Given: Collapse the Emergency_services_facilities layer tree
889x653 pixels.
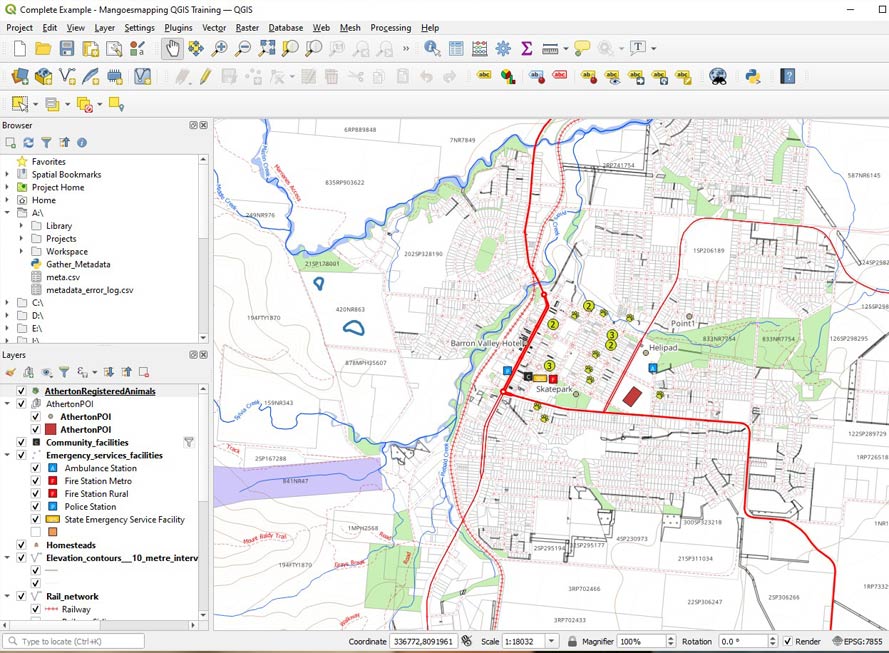Looking at the screenshot, I should [7, 455].
